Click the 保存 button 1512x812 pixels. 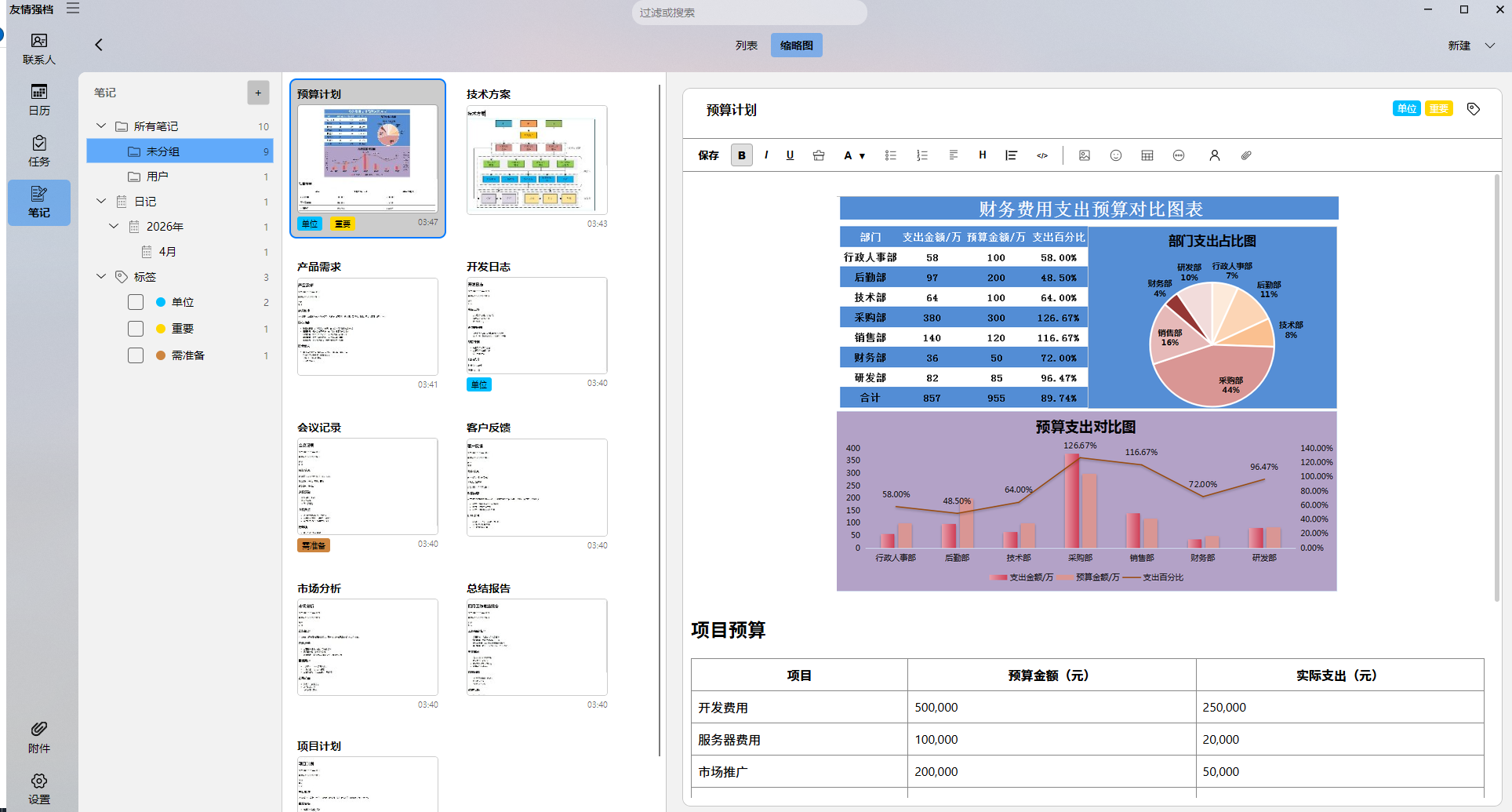point(708,155)
